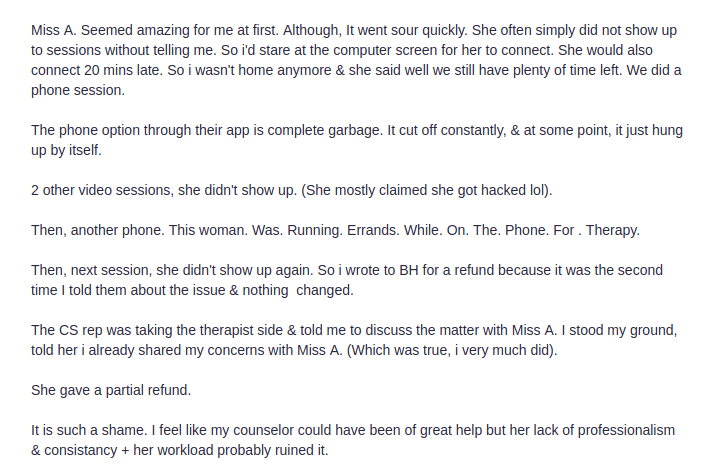Click the phrase "stood my ground"

(x=625, y=330)
